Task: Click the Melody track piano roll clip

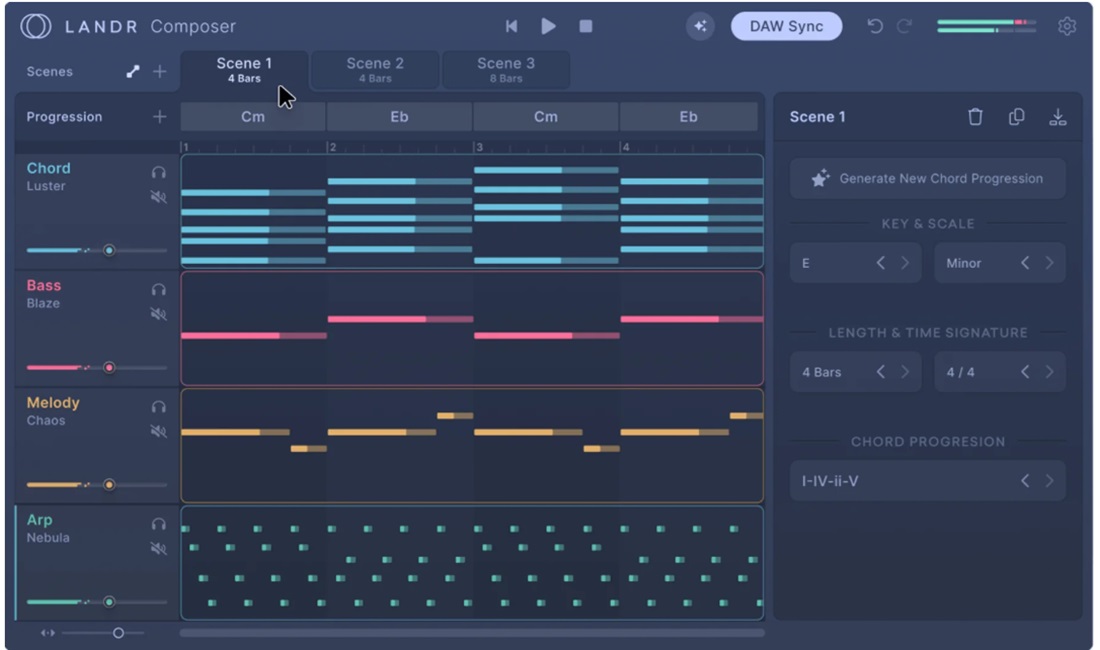Action: click(x=472, y=445)
